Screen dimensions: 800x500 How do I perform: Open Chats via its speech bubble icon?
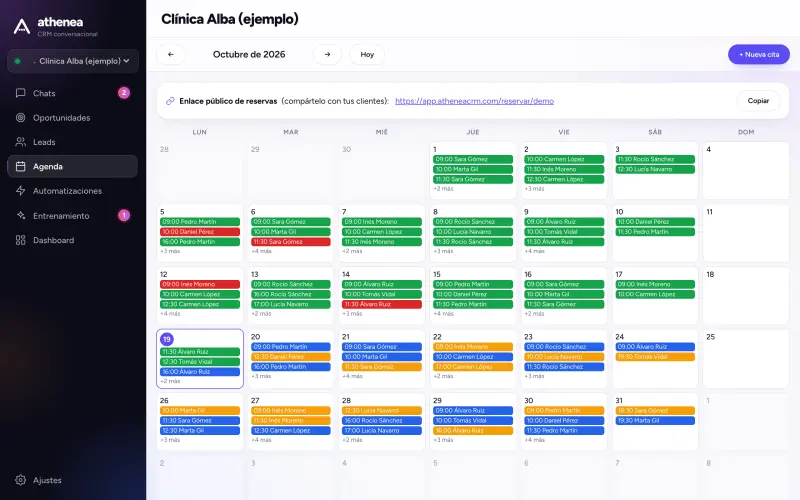[20, 93]
